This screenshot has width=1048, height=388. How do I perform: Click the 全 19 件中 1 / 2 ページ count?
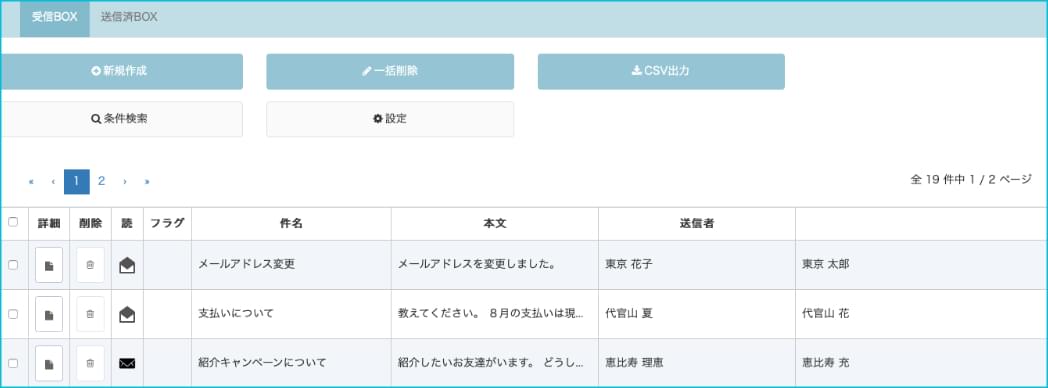(x=971, y=180)
